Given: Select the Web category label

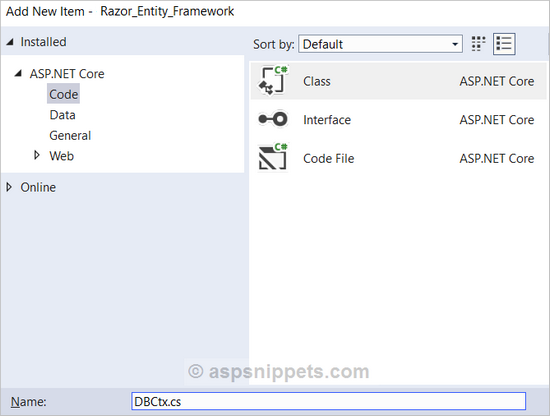Looking at the screenshot, I should coord(62,156).
